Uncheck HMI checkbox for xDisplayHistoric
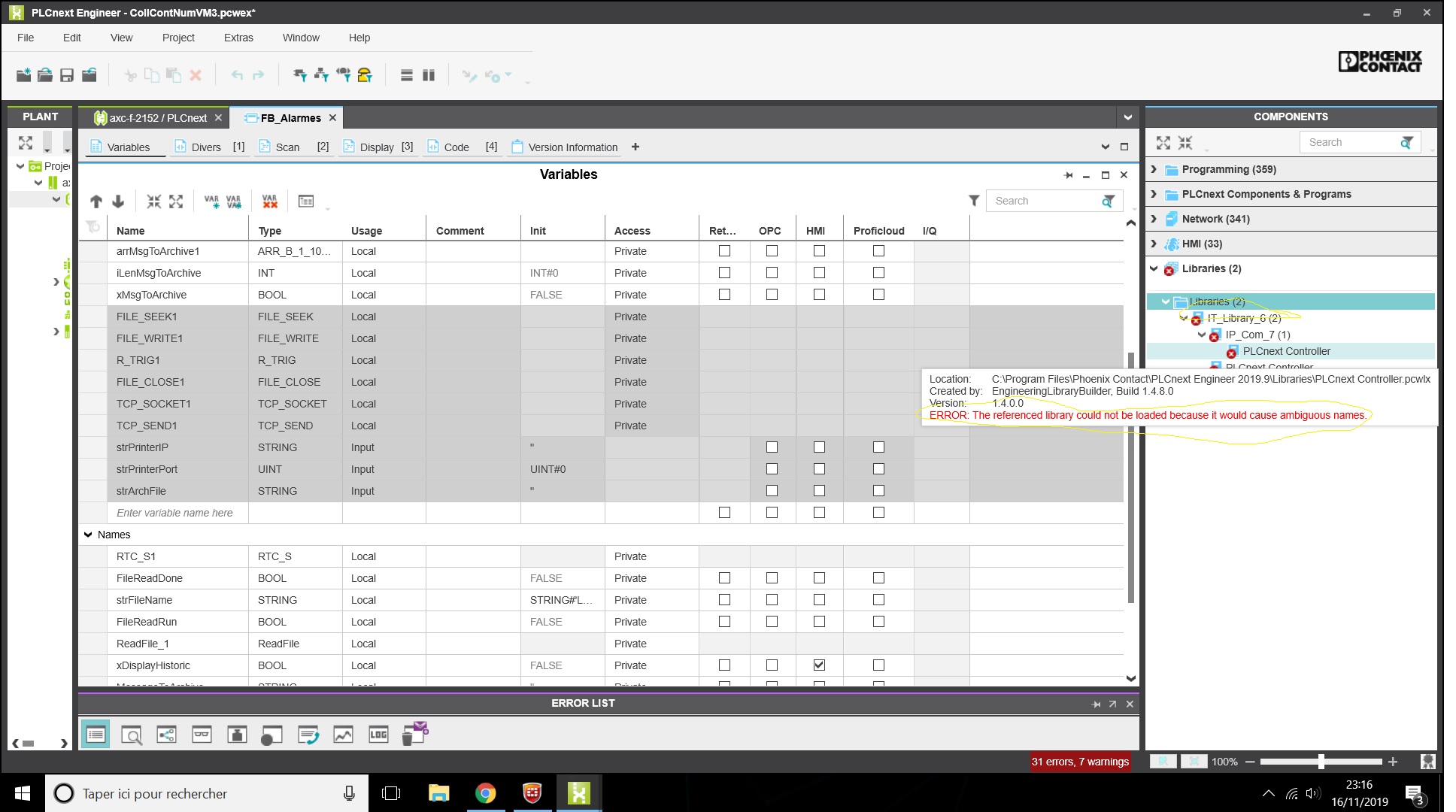 coord(819,665)
